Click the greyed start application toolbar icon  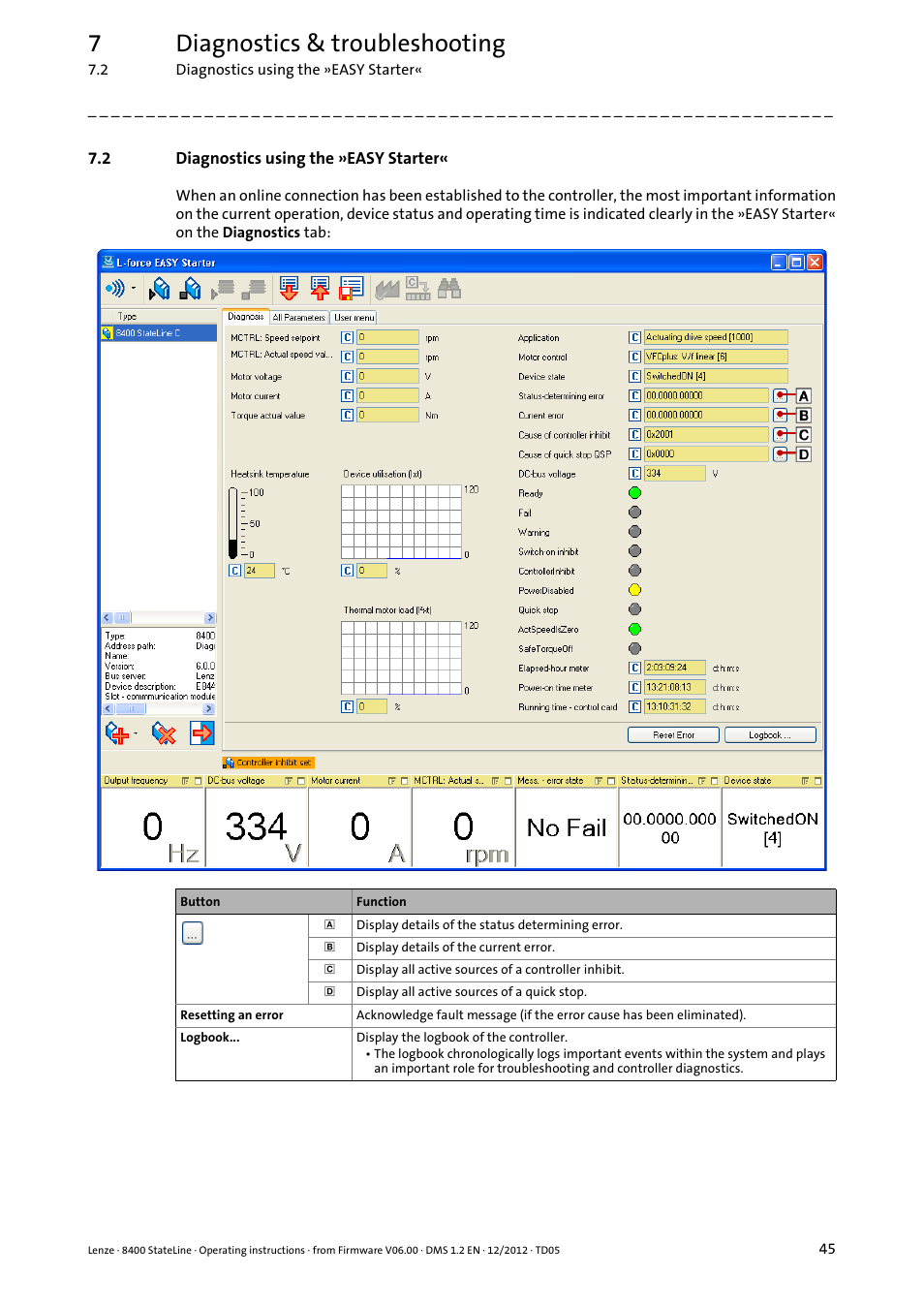224,288
